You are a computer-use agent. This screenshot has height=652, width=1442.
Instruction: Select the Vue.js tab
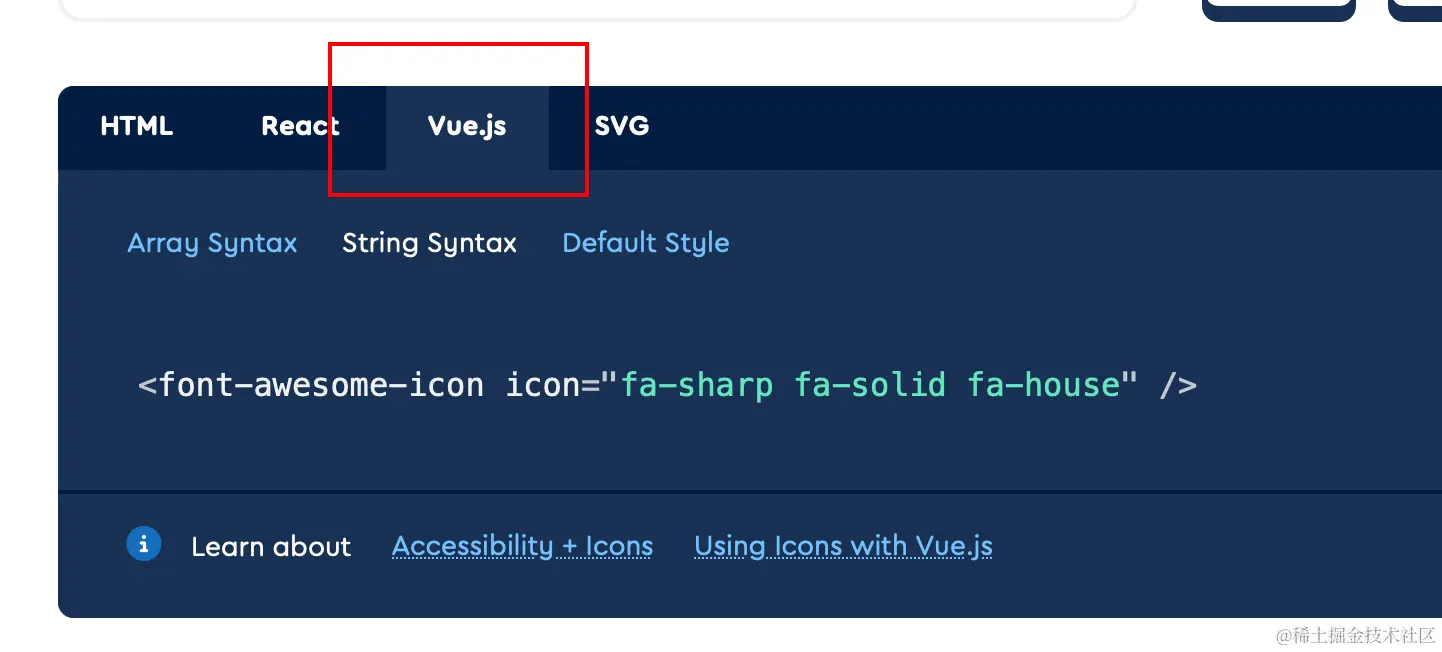tap(467, 126)
